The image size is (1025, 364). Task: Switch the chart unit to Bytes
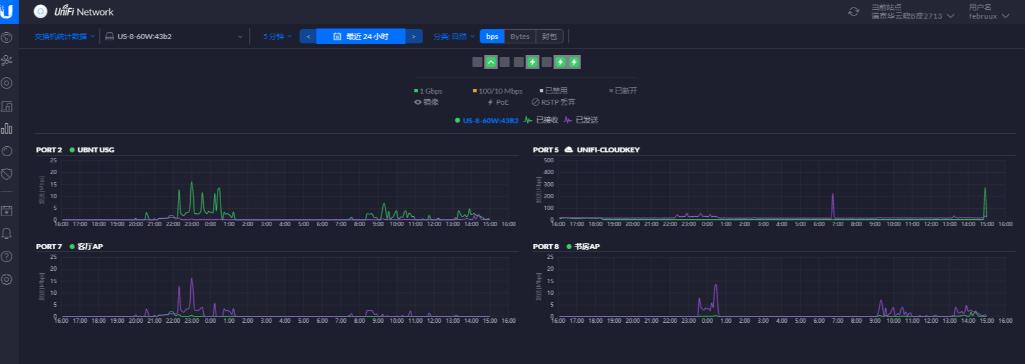pos(520,37)
